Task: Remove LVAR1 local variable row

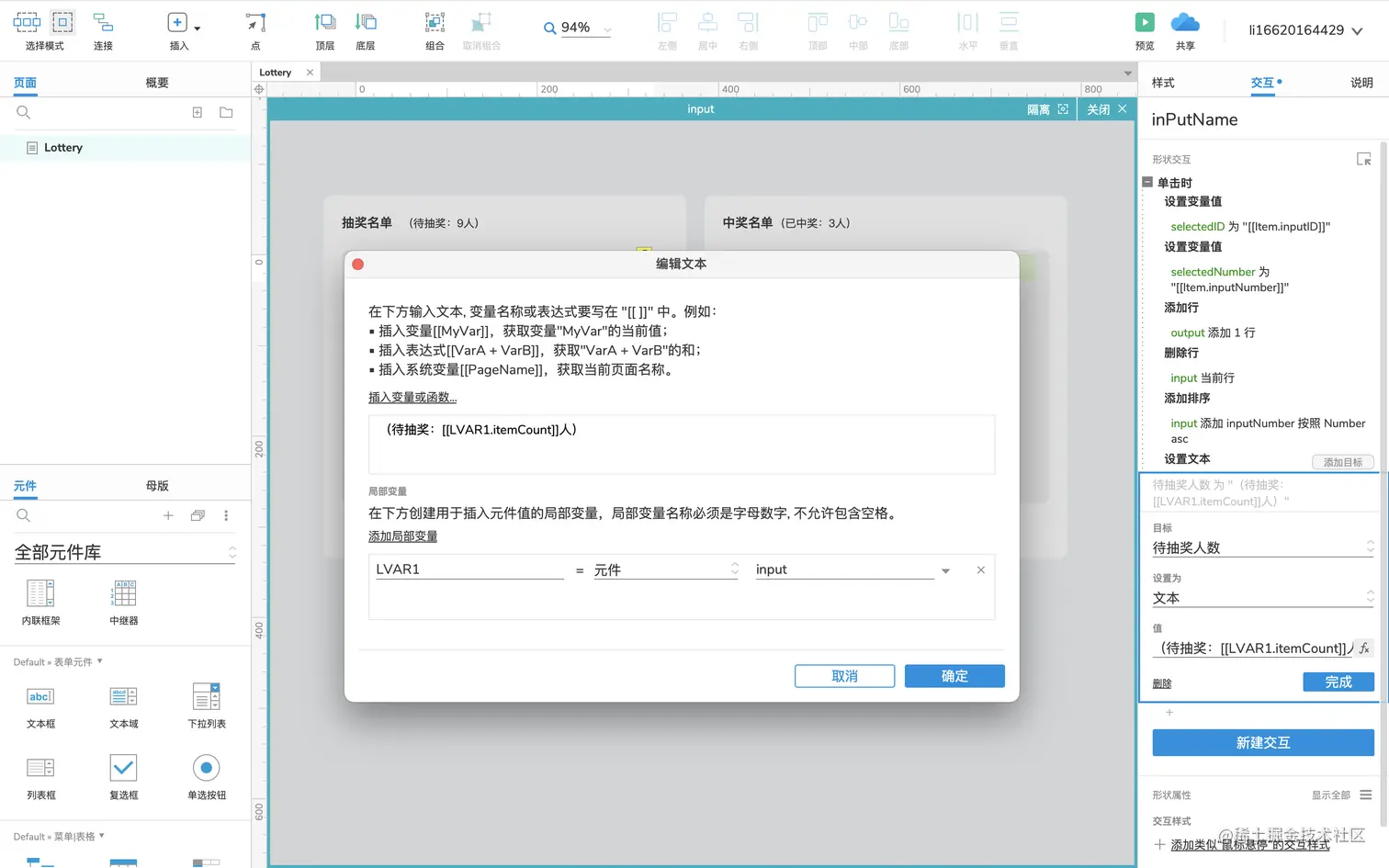Action: pyautogui.click(x=981, y=570)
